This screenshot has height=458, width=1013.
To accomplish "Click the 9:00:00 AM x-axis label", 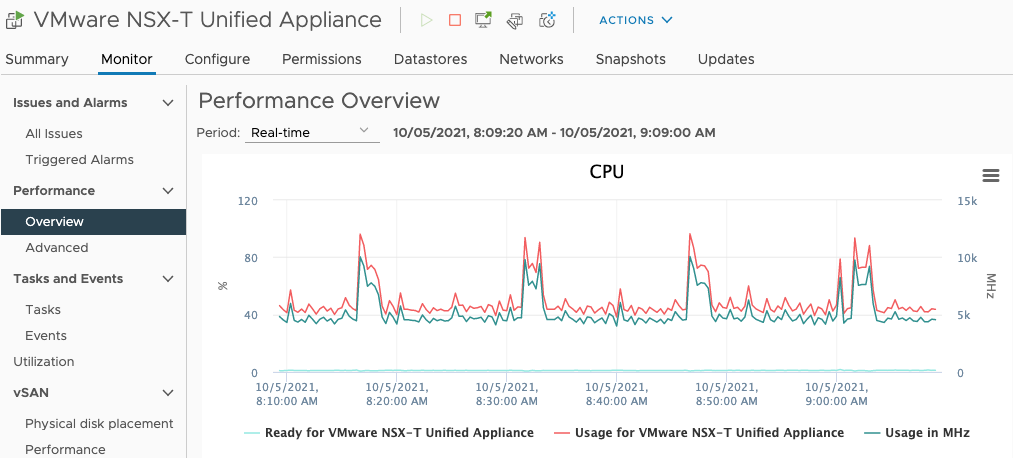I will (836, 394).
